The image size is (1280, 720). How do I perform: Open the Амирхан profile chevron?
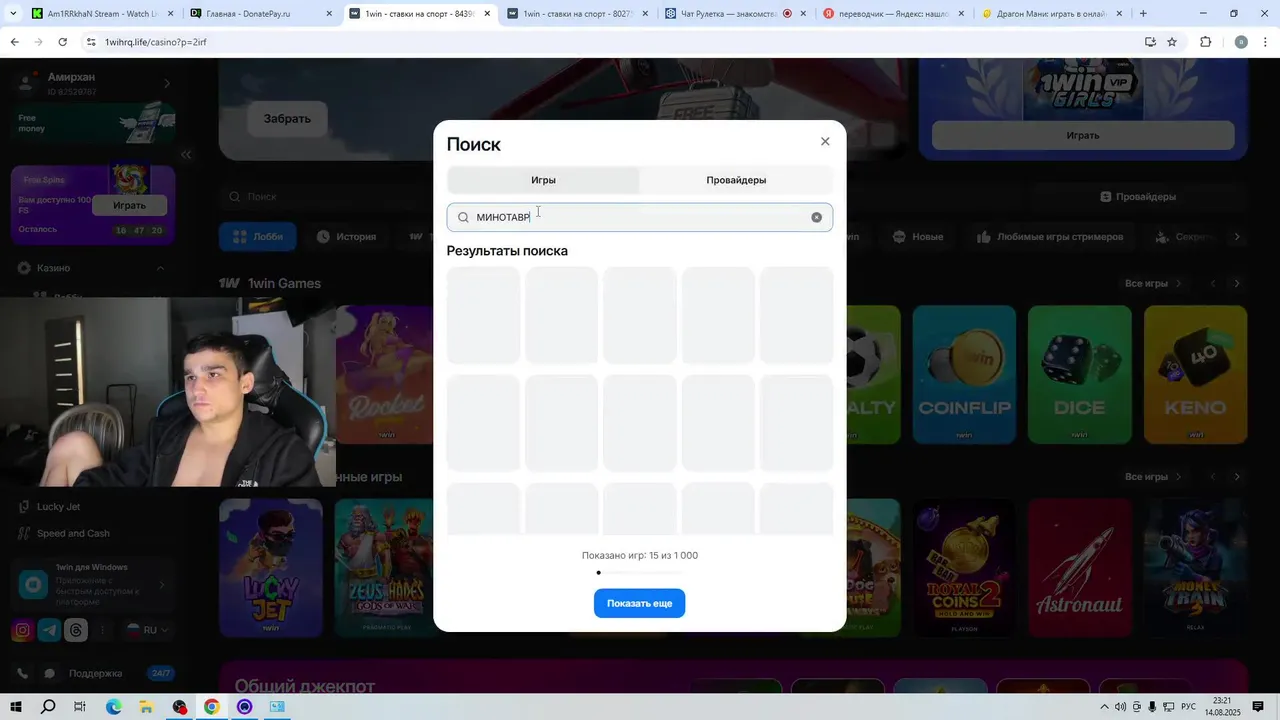click(167, 84)
